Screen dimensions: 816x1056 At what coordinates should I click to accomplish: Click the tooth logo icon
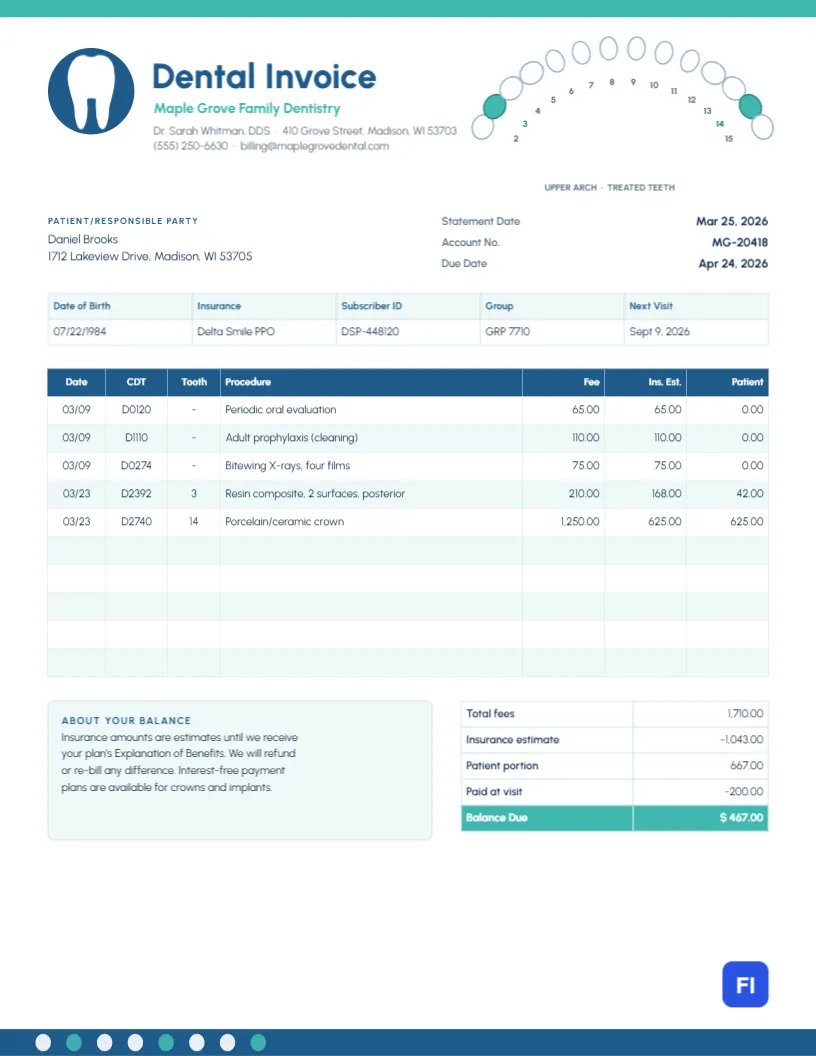[91, 91]
